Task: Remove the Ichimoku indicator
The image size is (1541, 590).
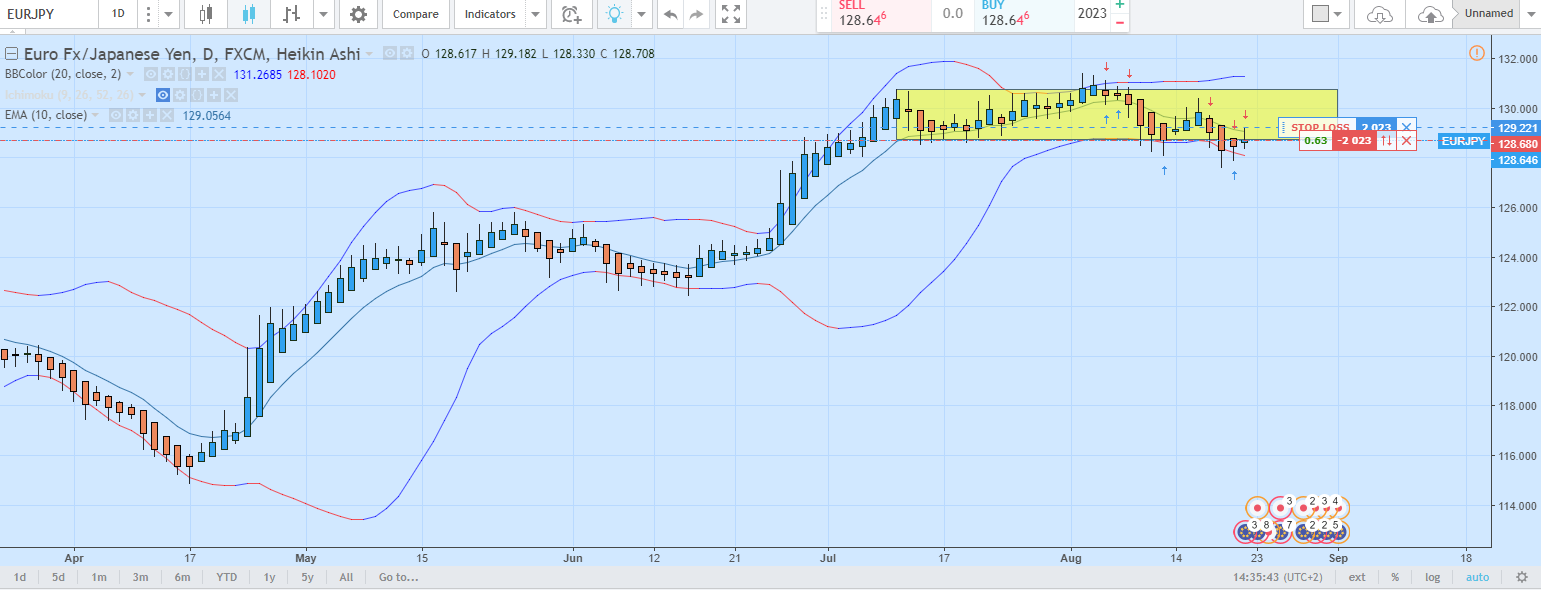Action: pos(232,95)
